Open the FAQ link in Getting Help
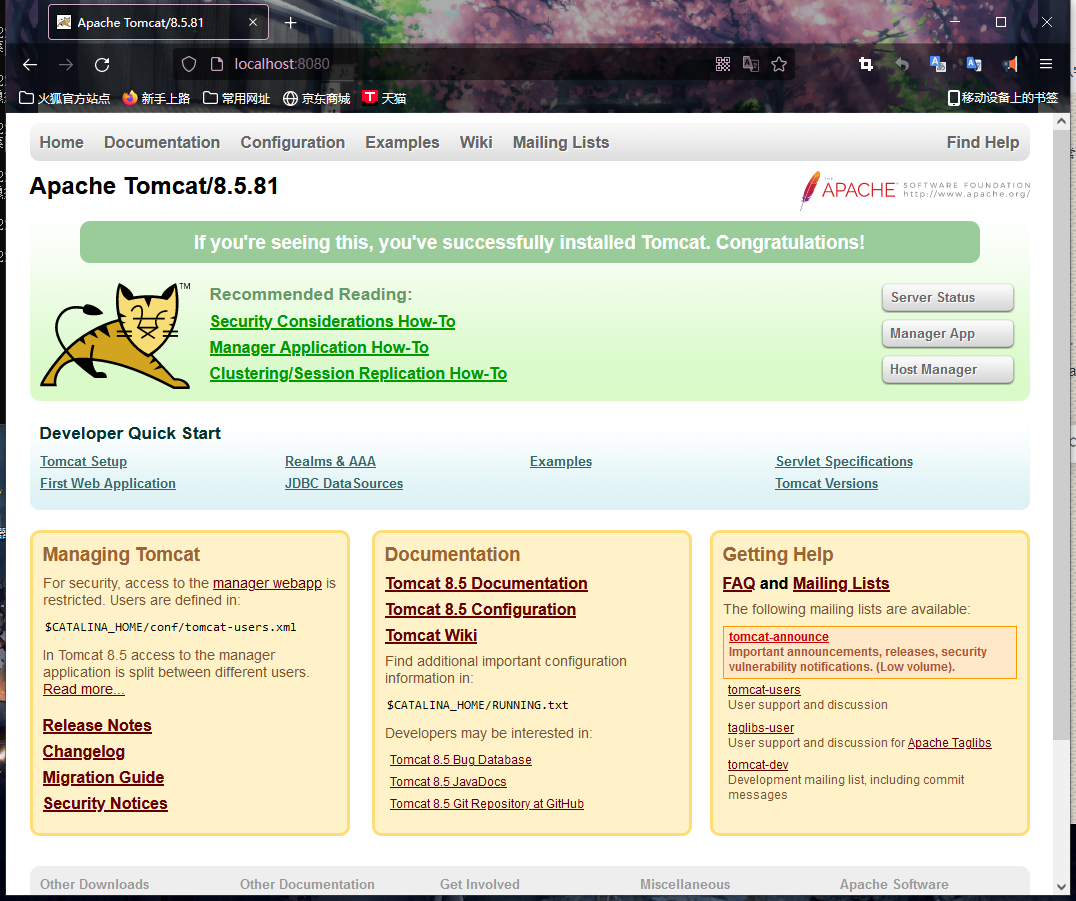1076x901 pixels. 738,583
